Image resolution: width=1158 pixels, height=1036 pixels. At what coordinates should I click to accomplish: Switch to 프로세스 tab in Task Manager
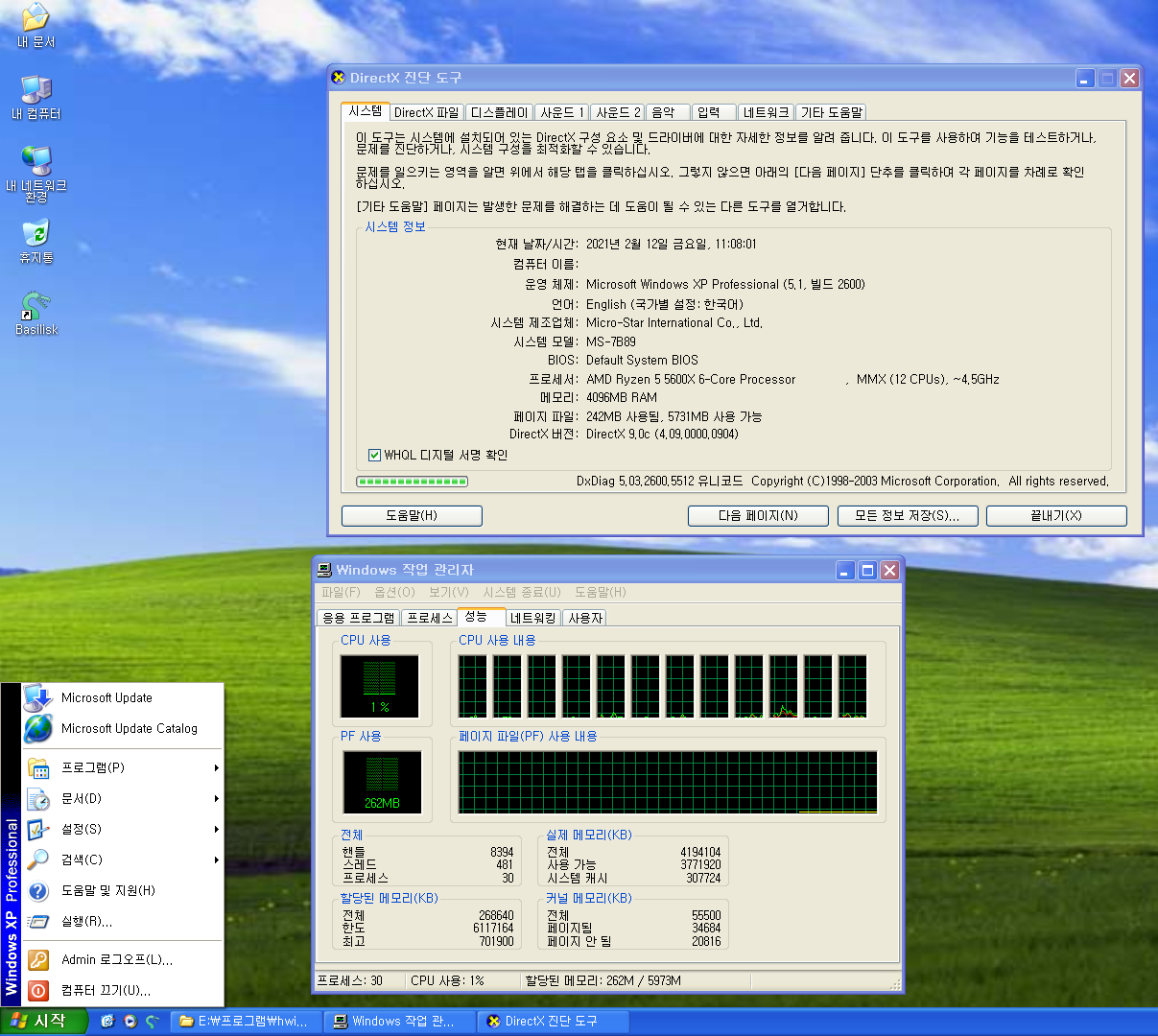[x=430, y=618]
